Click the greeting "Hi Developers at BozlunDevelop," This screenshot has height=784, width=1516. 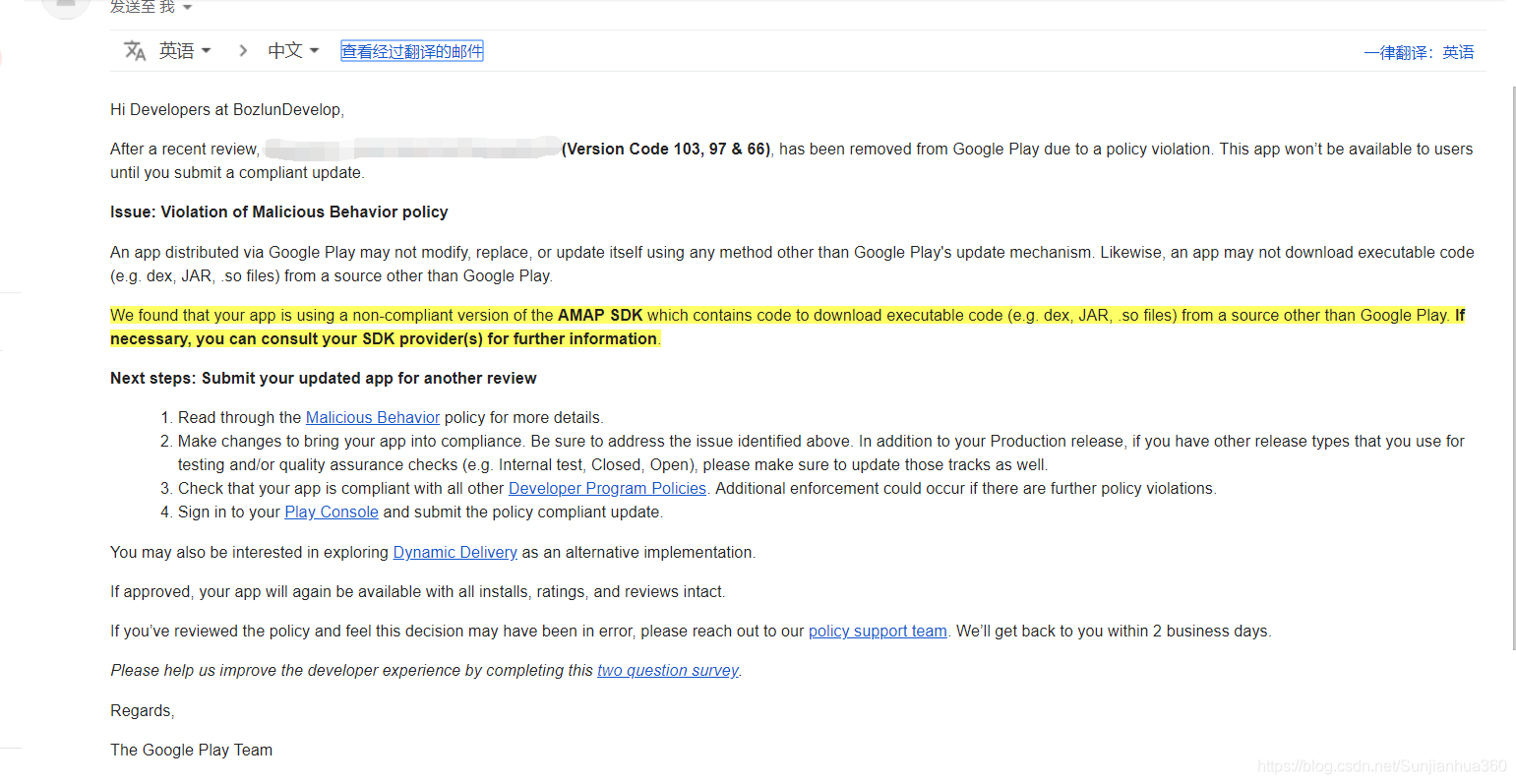227,109
